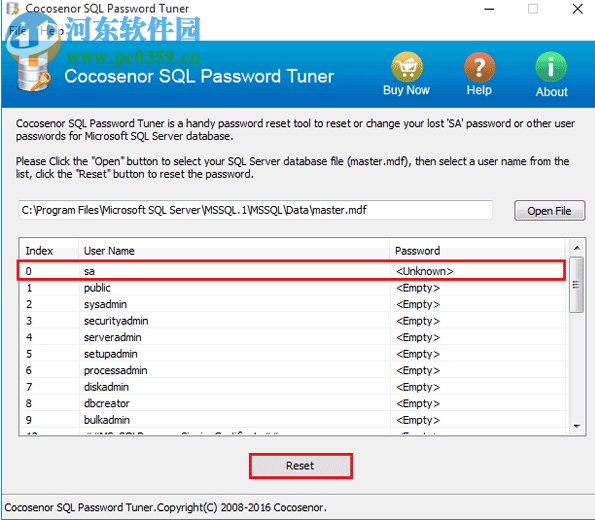Click the scroll down arrow of user list
This screenshot has width=595, height=520.
tap(577, 426)
